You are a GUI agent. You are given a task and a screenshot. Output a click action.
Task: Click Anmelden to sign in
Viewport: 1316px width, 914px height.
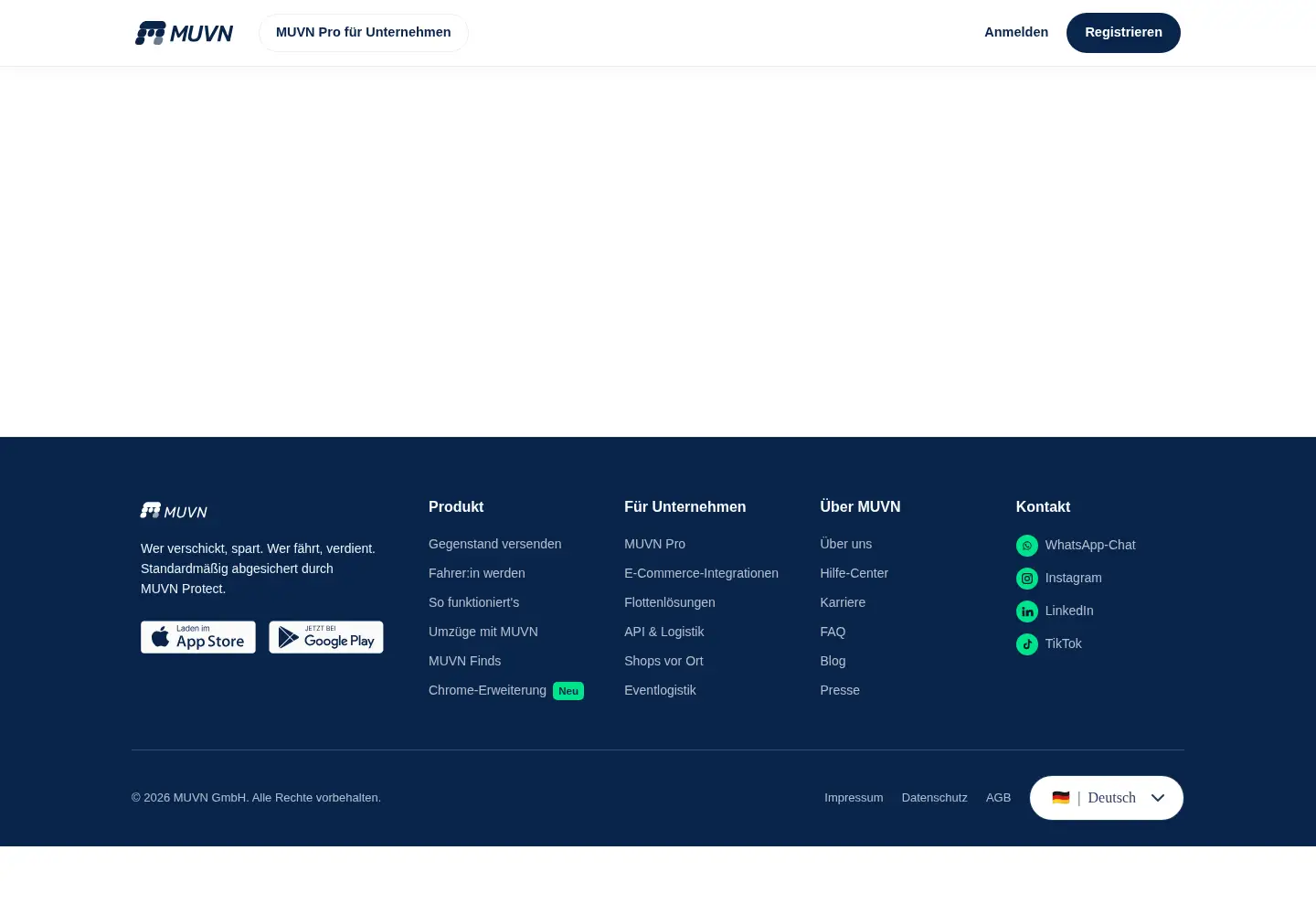click(x=1016, y=32)
